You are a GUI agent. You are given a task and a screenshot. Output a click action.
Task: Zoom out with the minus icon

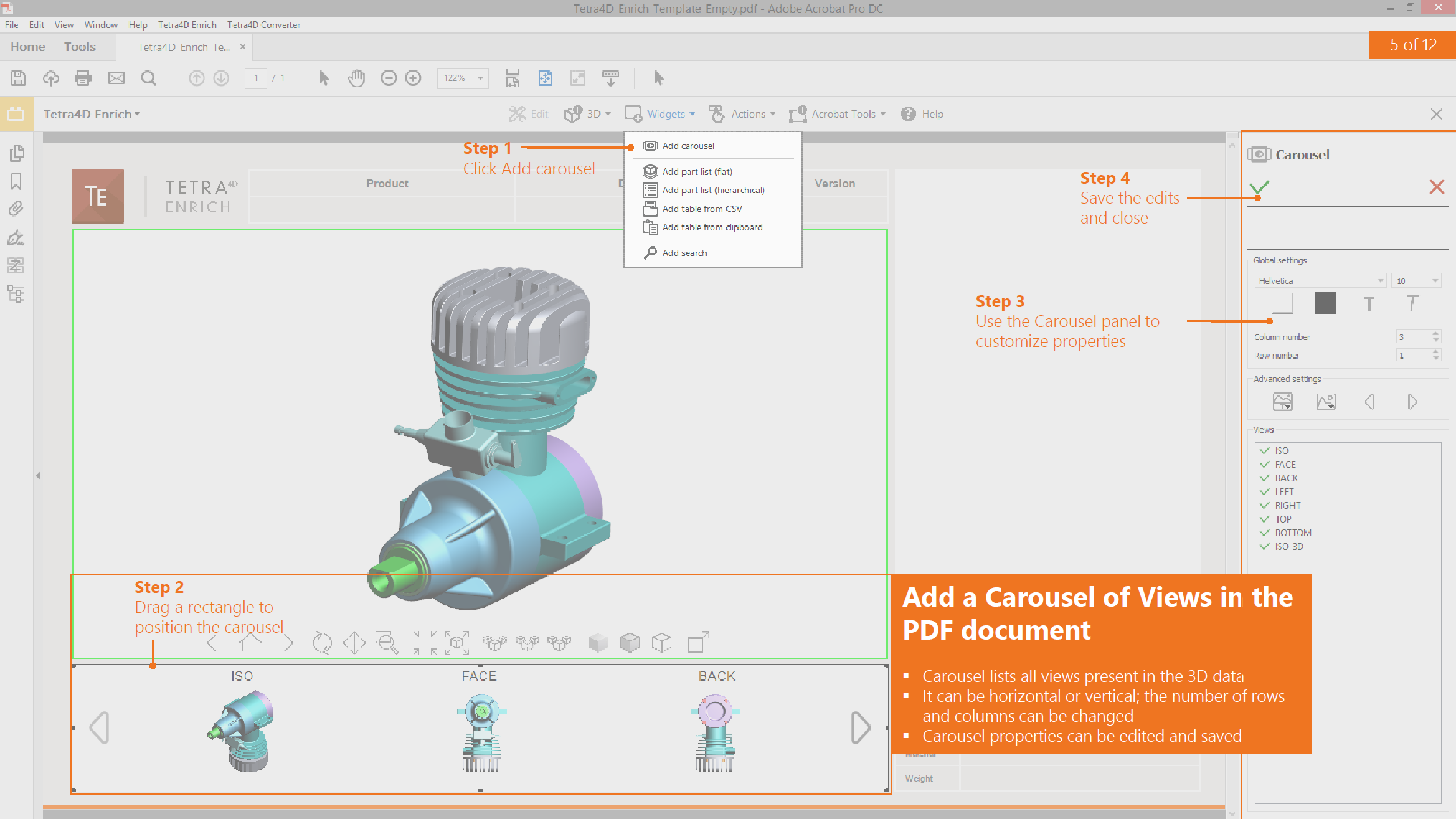click(389, 78)
